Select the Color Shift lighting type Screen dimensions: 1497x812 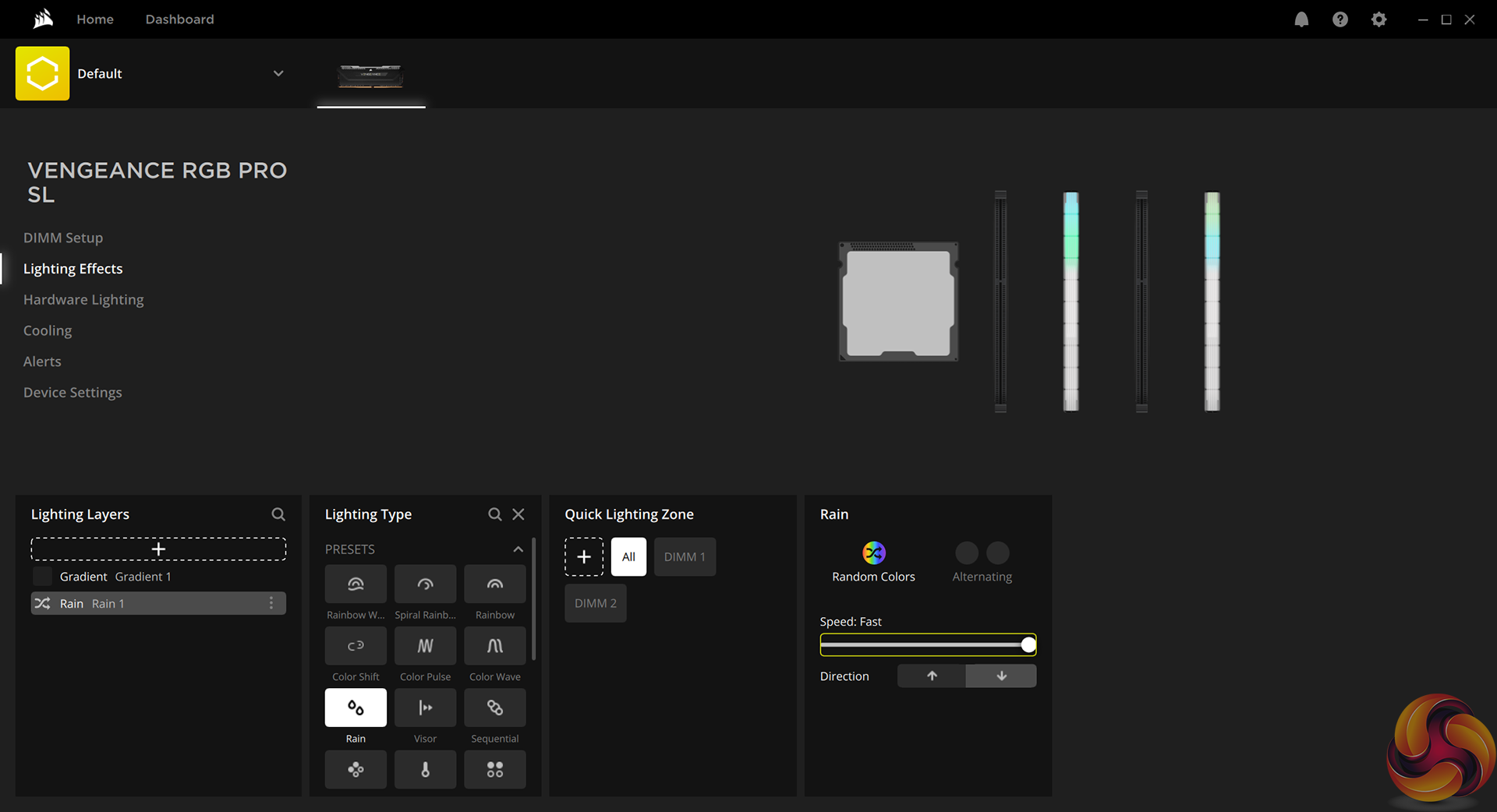pyautogui.click(x=356, y=646)
